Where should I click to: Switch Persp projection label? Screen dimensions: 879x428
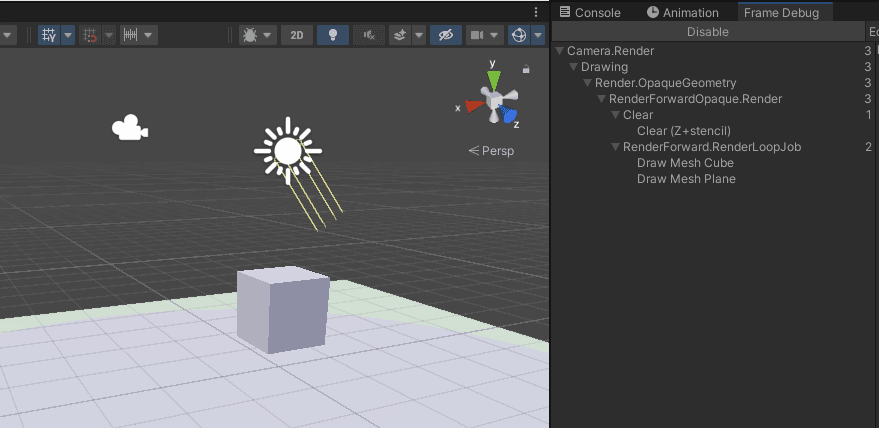pos(491,150)
